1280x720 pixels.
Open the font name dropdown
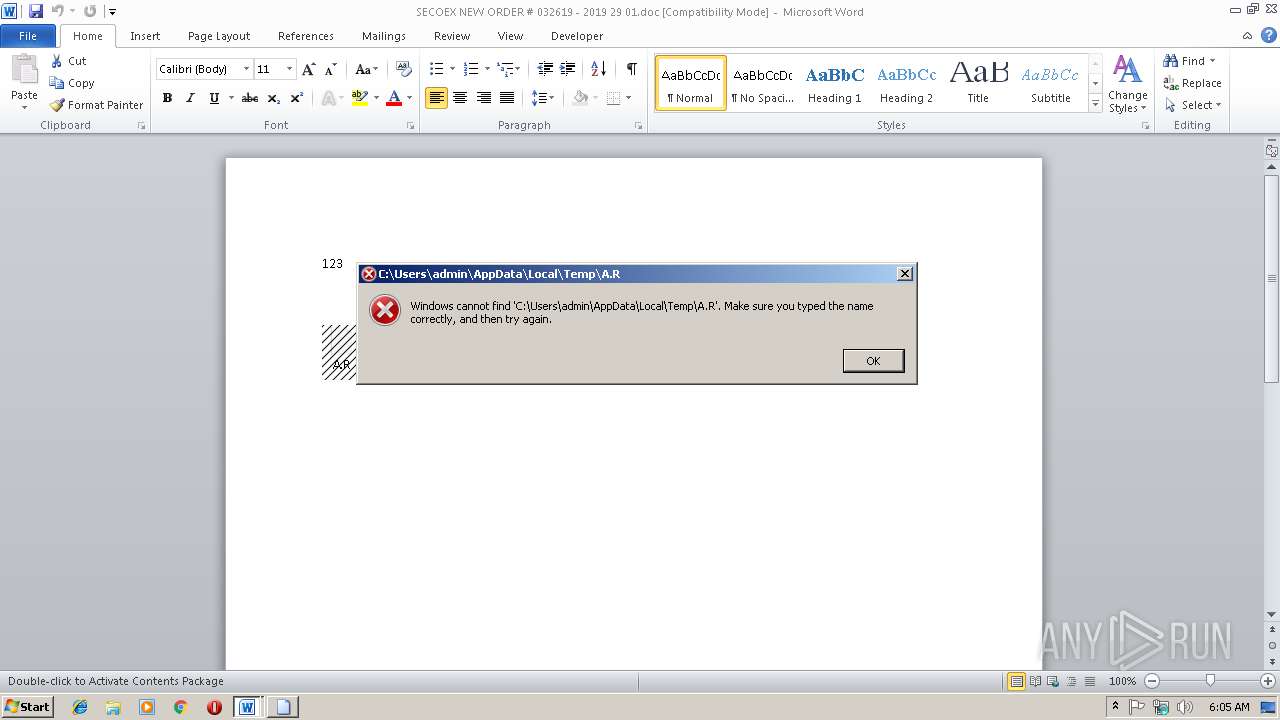point(246,69)
